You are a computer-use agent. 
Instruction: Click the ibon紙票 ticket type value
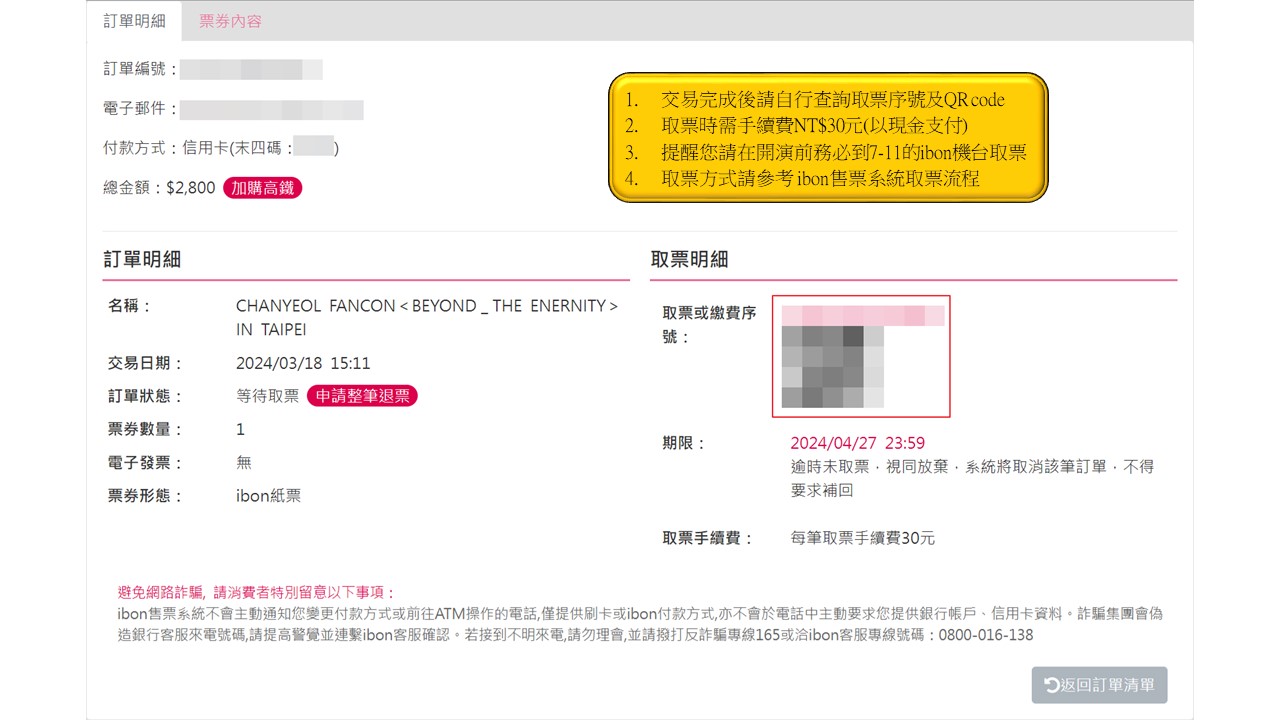tap(268, 495)
